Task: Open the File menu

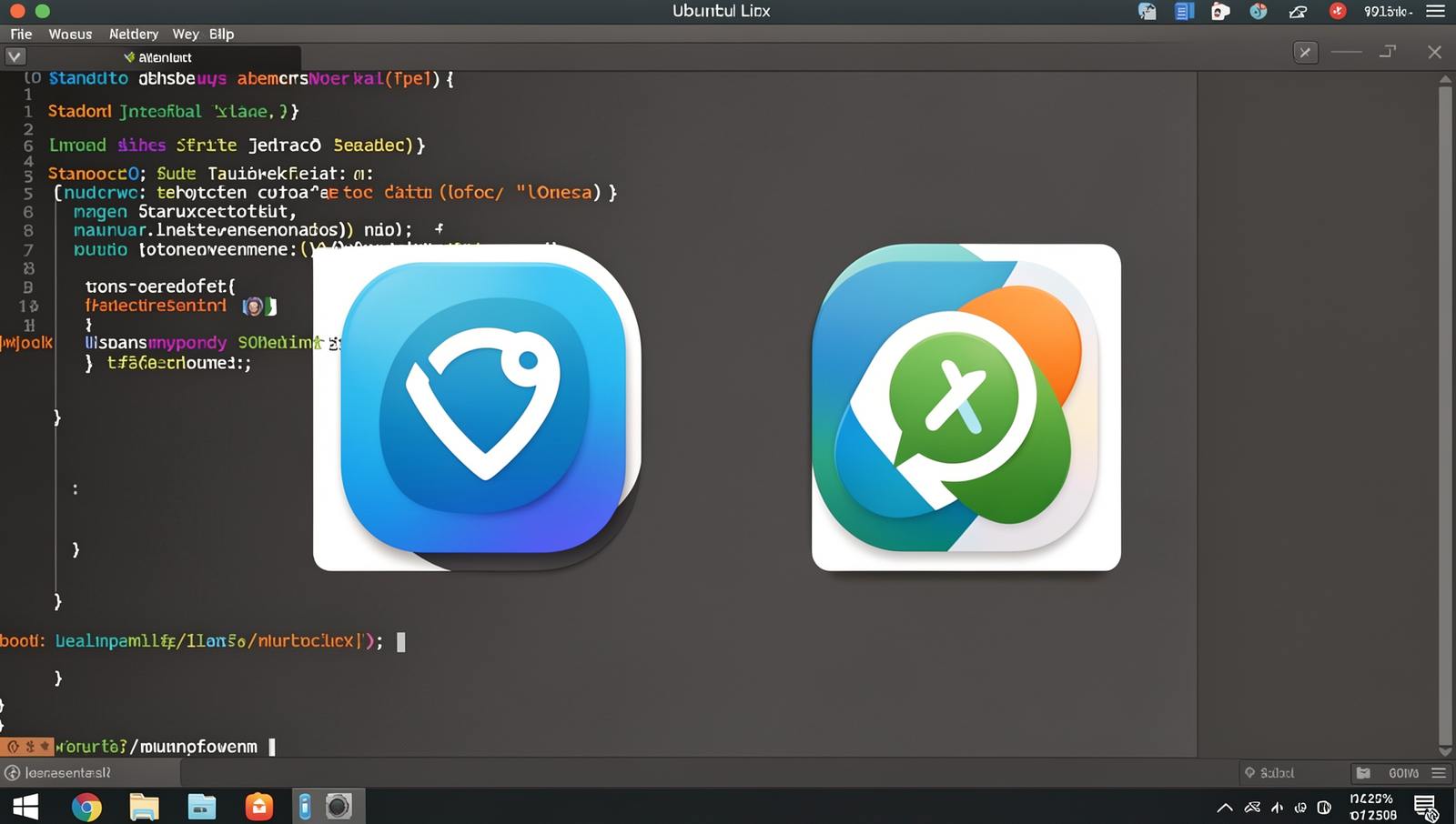Action: pos(21,34)
